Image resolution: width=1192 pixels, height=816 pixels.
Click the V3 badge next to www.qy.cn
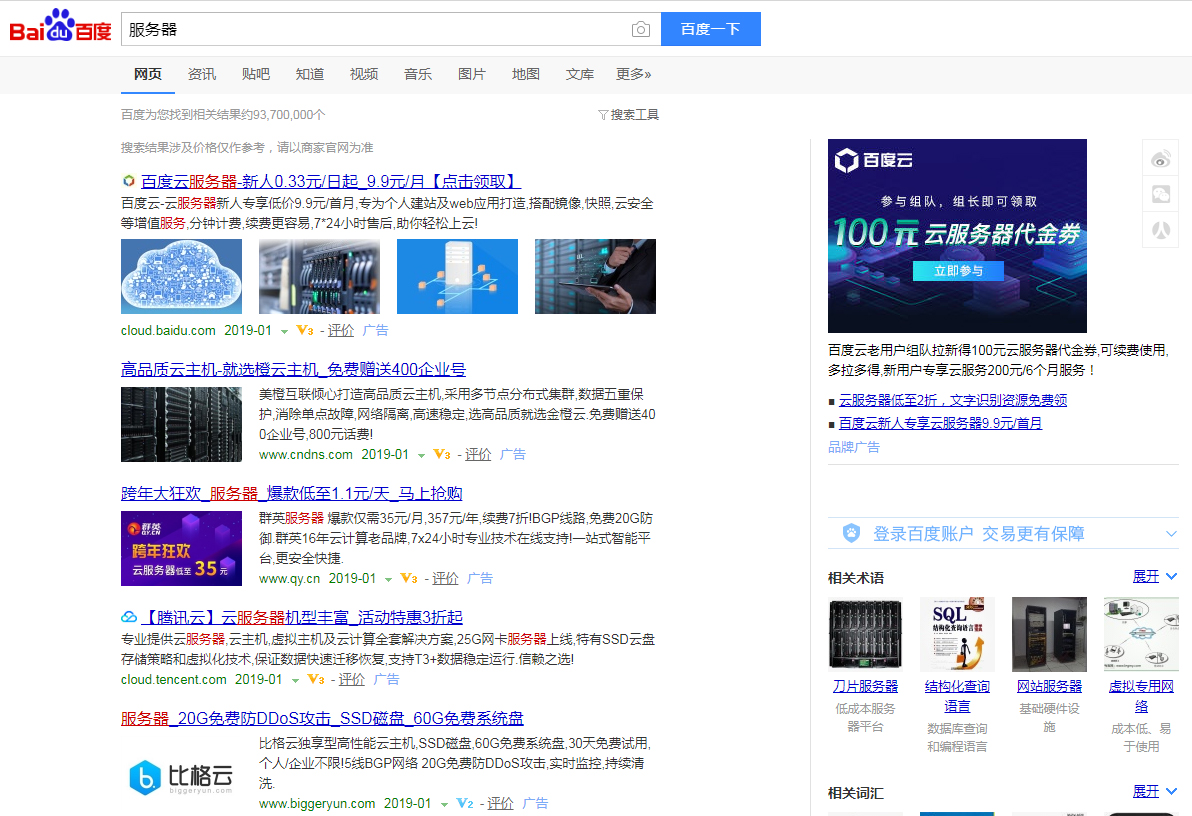point(409,579)
